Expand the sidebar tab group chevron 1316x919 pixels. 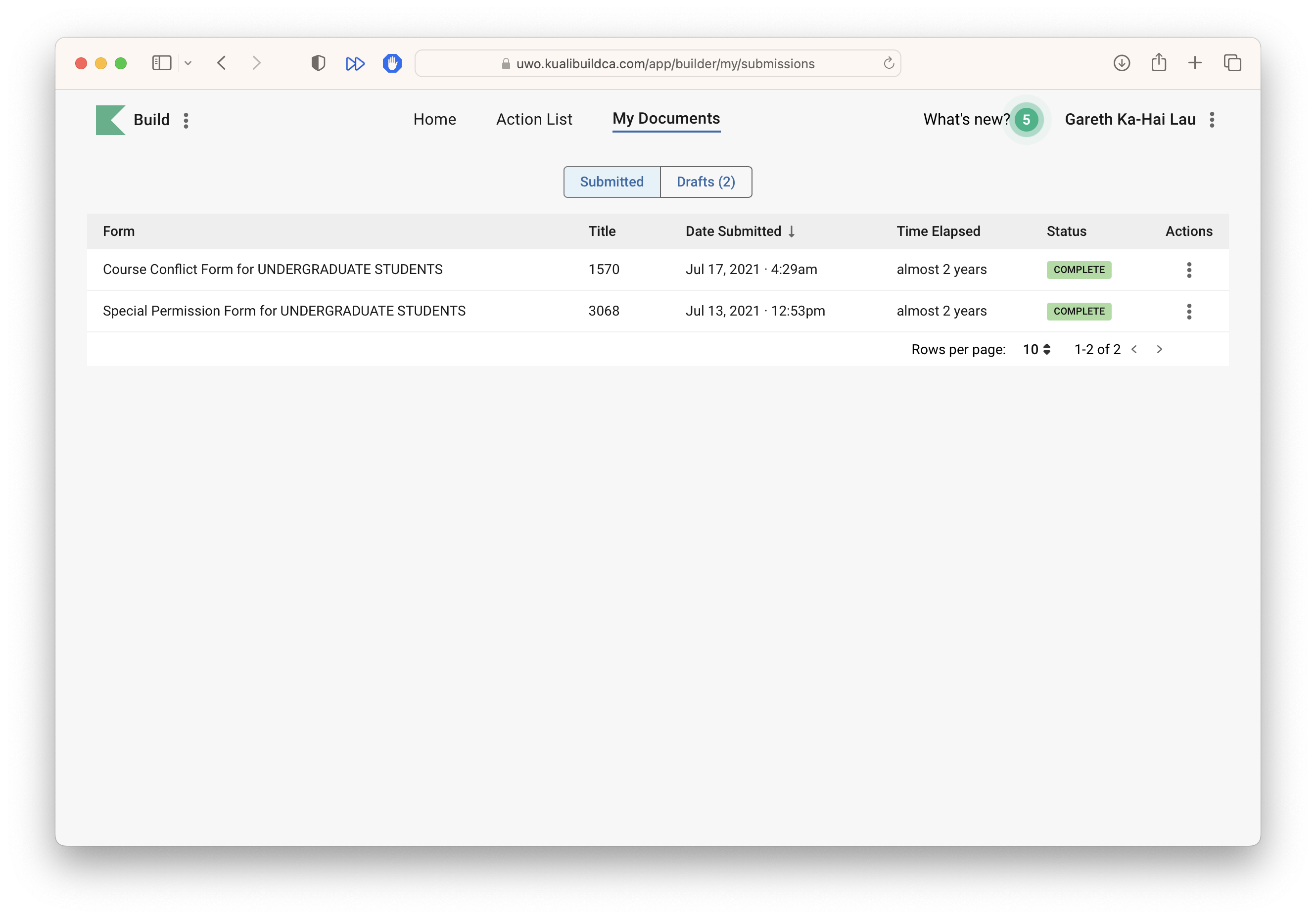pyautogui.click(x=188, y=63)
